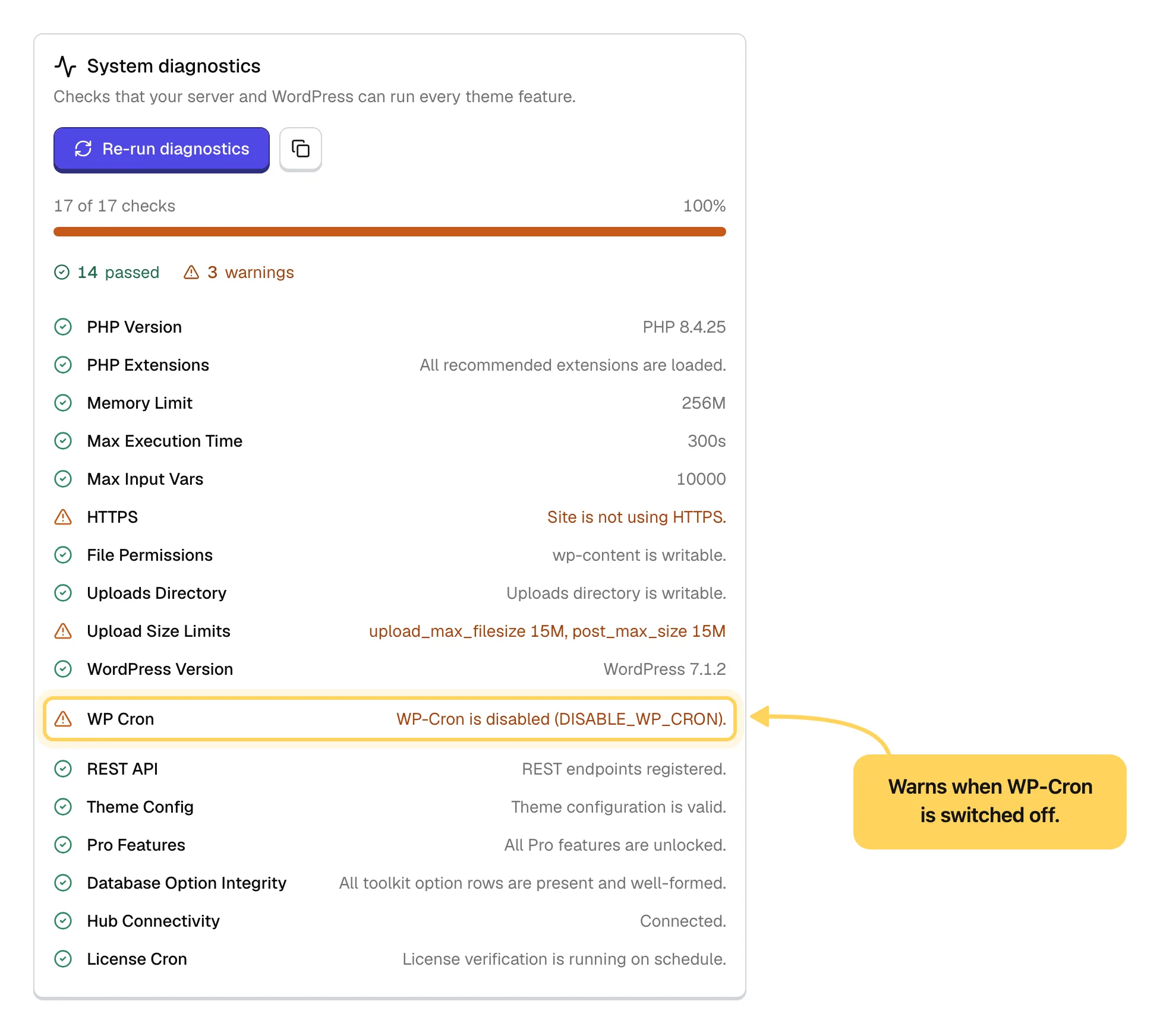Select the '256M' memory limit value
The image size is (1160, 1036).
click(x=704, y=403)
